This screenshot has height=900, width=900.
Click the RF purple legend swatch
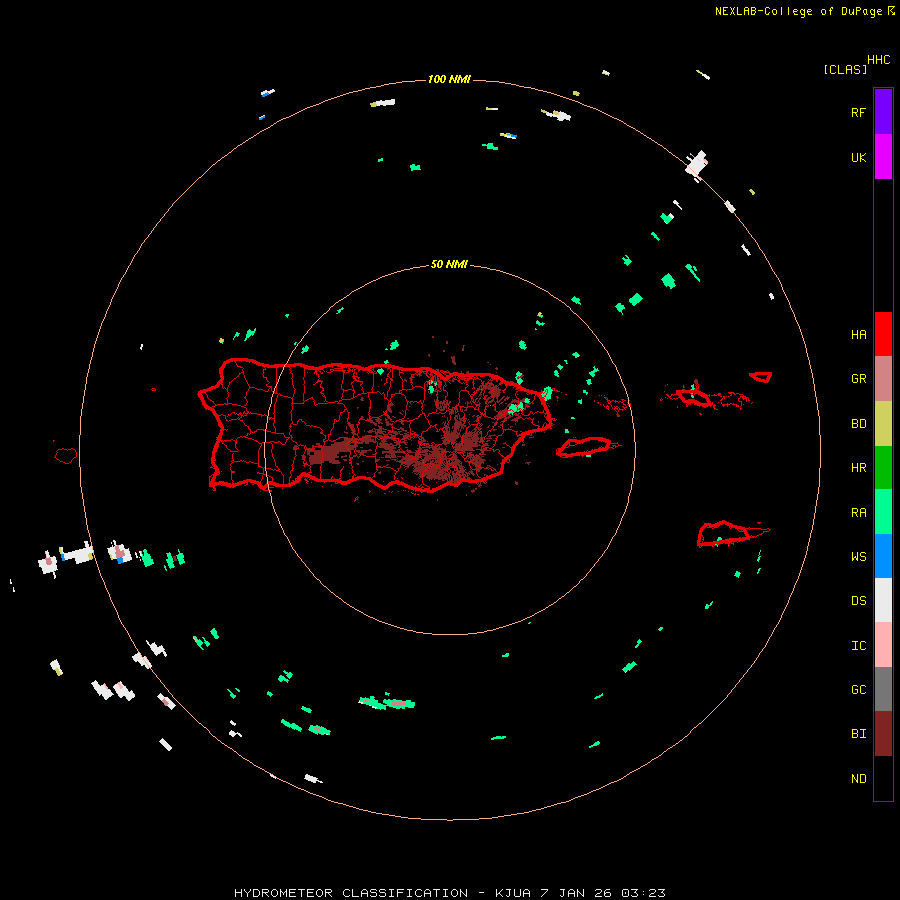tap(883, 112)
